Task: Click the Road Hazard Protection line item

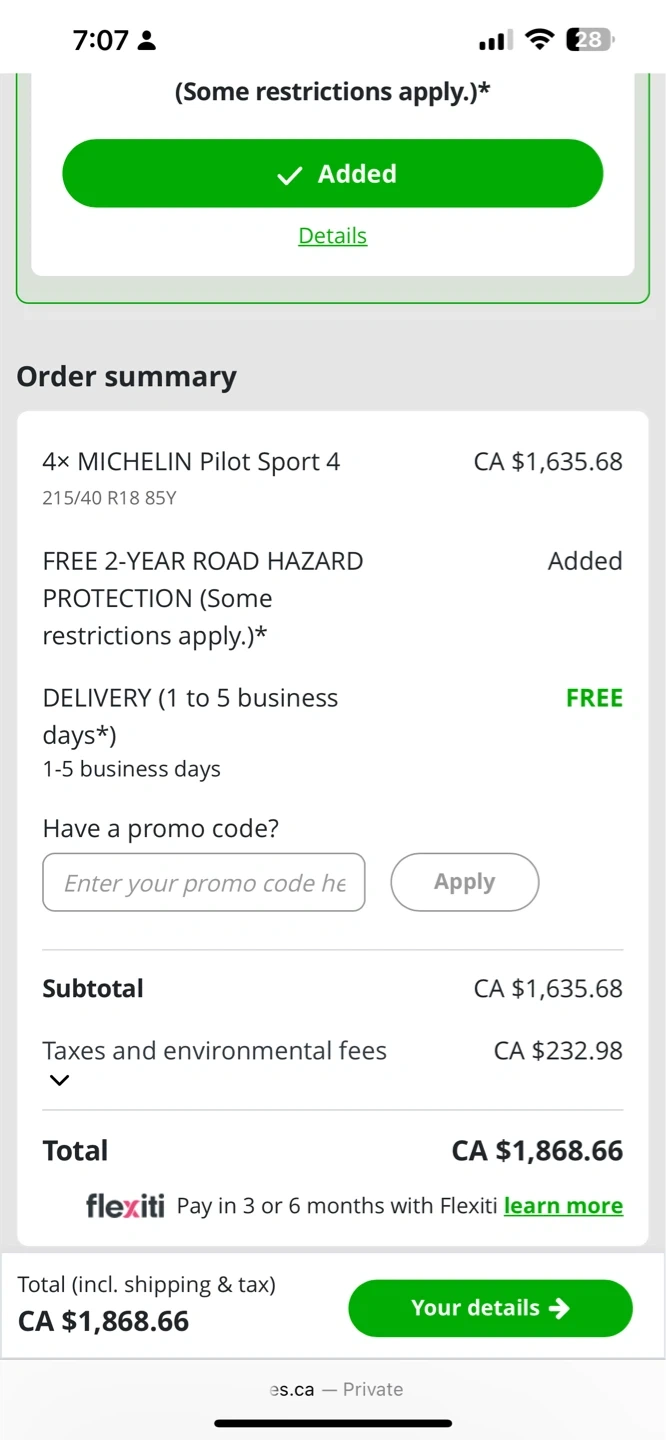Action: (x=203, y=598)
